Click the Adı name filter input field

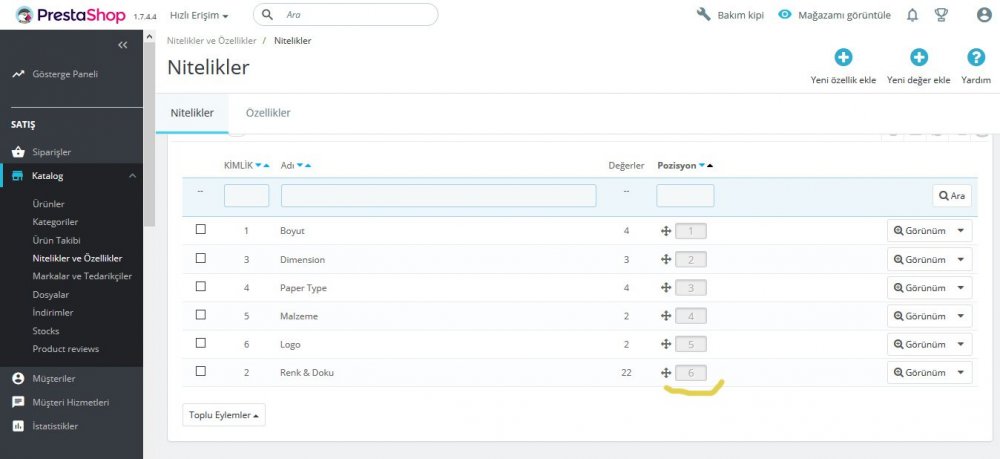point(439,196)
